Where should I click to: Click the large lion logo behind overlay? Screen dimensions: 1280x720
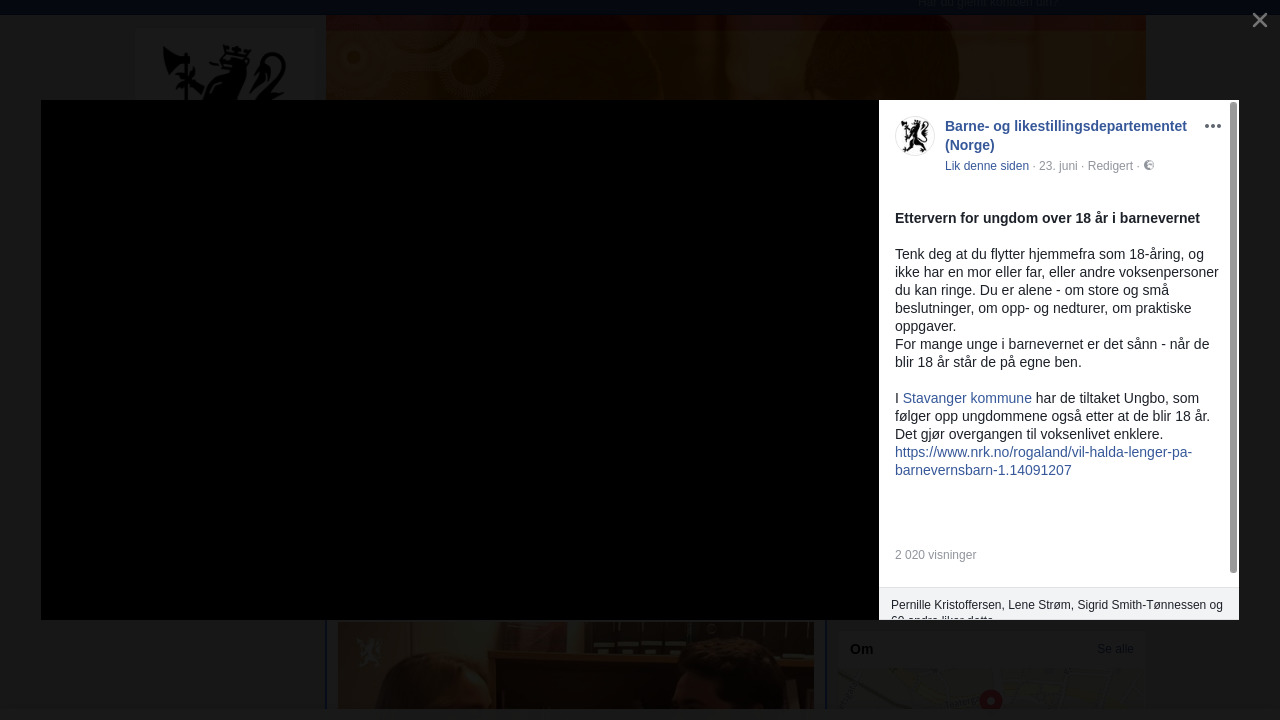(225, 72)
